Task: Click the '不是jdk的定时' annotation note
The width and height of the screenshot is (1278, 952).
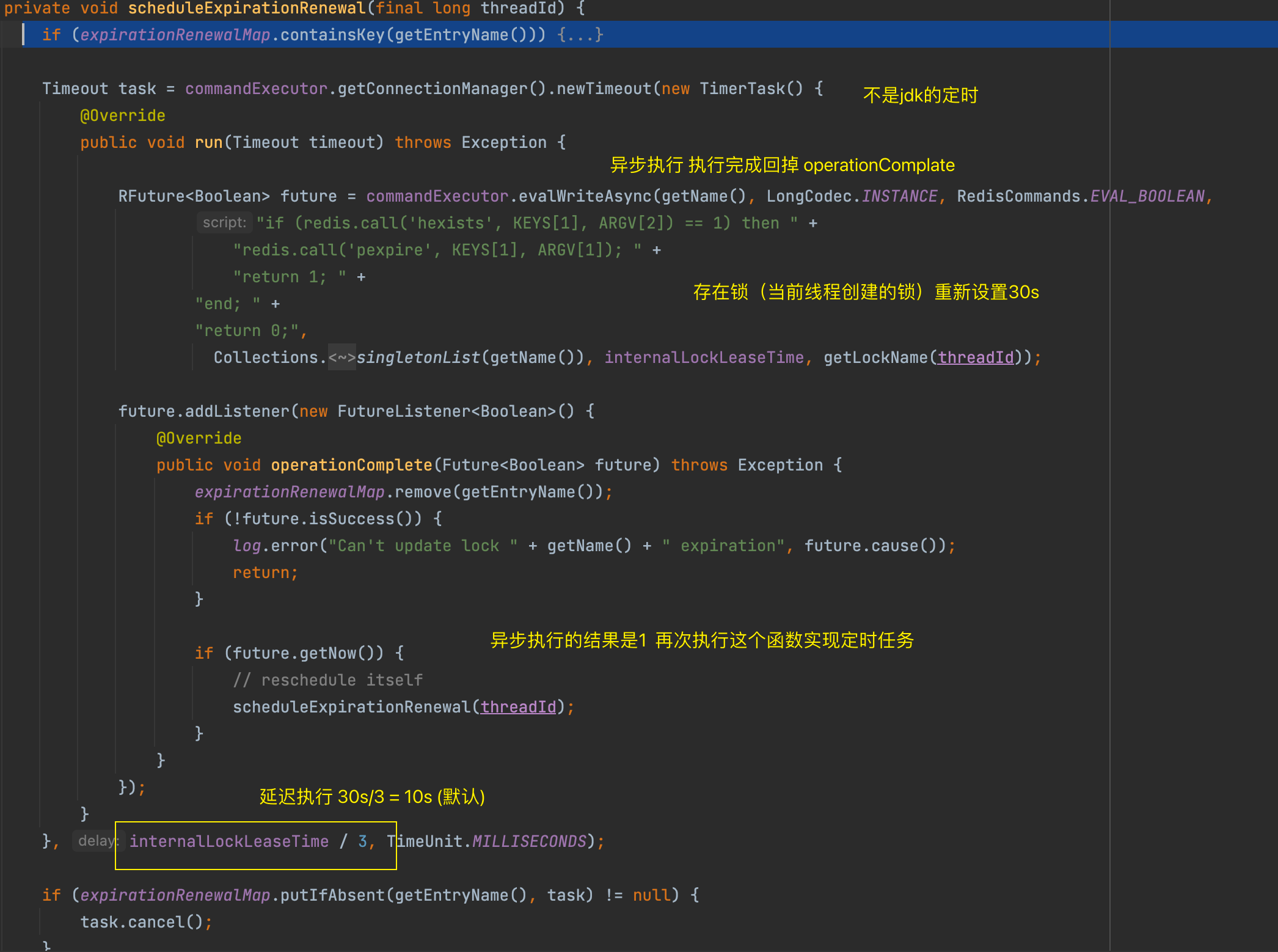Action: [920, 95]
